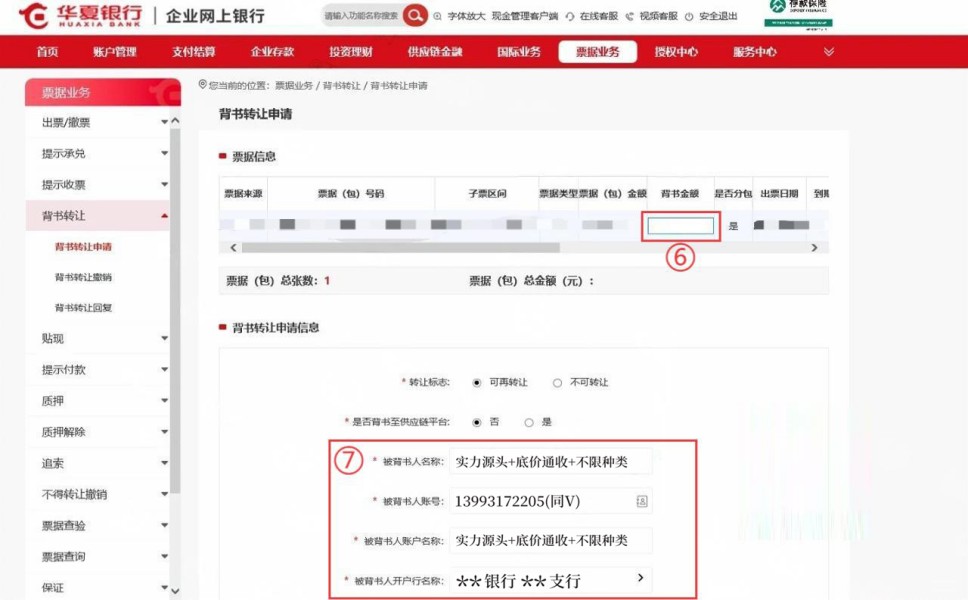The width and height of the screenshot is (968, 600).
Task: Click the 背书金额 input field
Action: click(680, 226)
